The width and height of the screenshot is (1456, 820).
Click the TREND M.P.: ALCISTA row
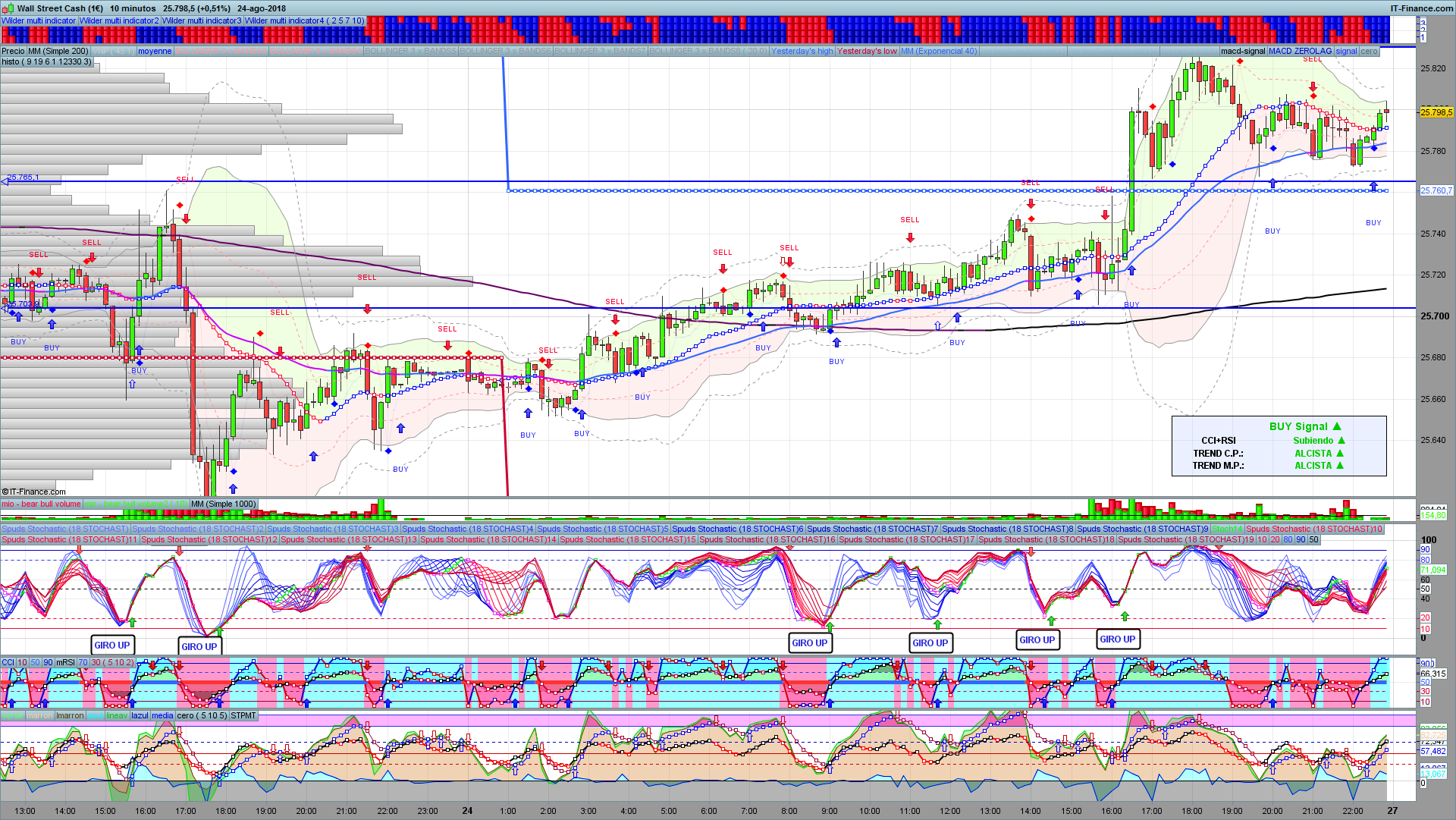[1268, 465]
